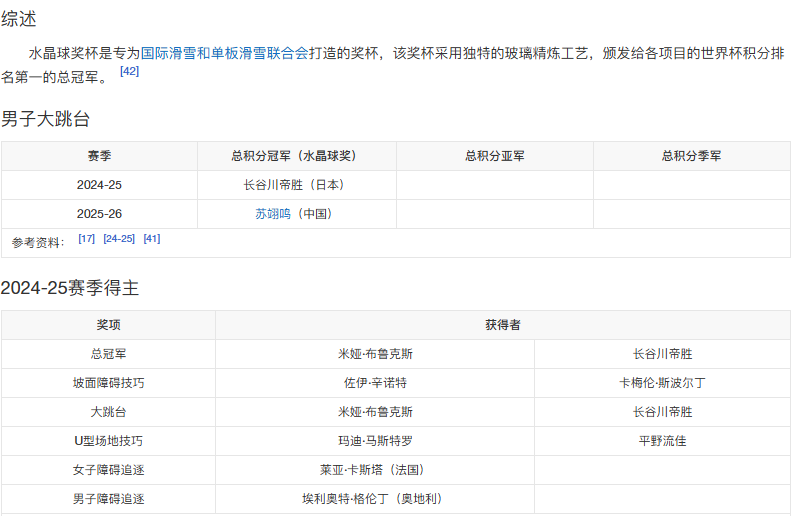The height and width of the screenshot is (516, 792).
Task: Click reference citation [42]
Action: point(129,71)
